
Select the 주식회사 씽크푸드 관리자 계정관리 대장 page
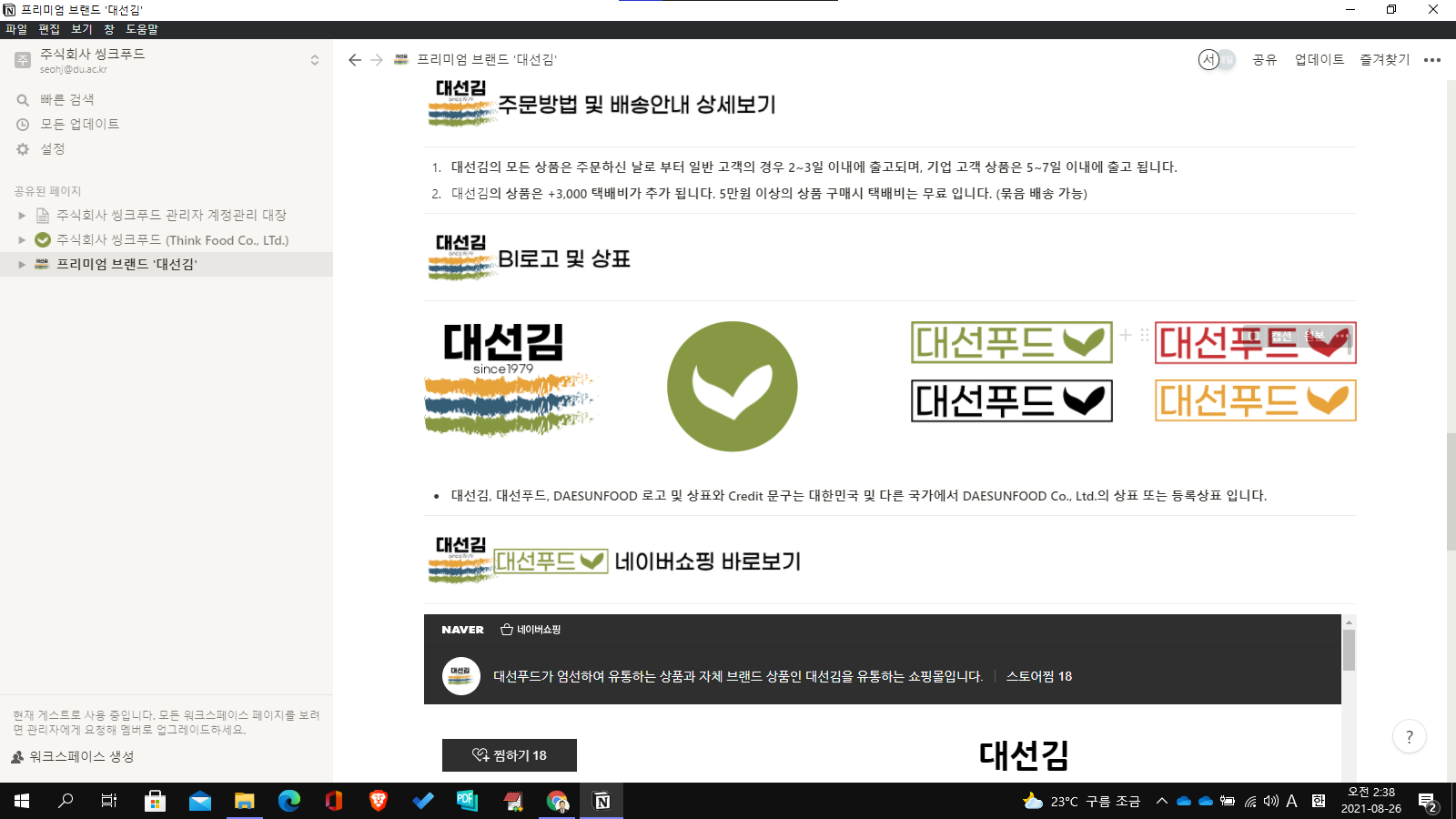point(171,216)
